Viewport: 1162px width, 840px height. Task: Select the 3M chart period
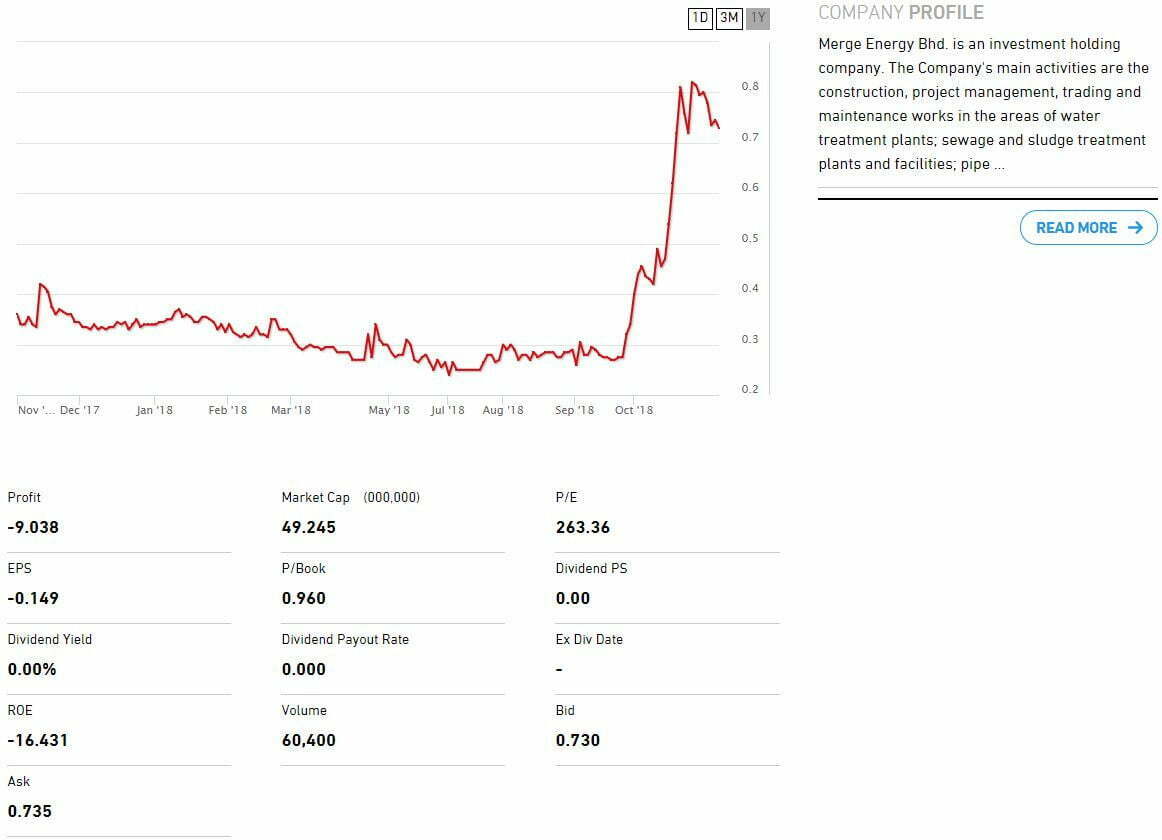click(729, 18)
